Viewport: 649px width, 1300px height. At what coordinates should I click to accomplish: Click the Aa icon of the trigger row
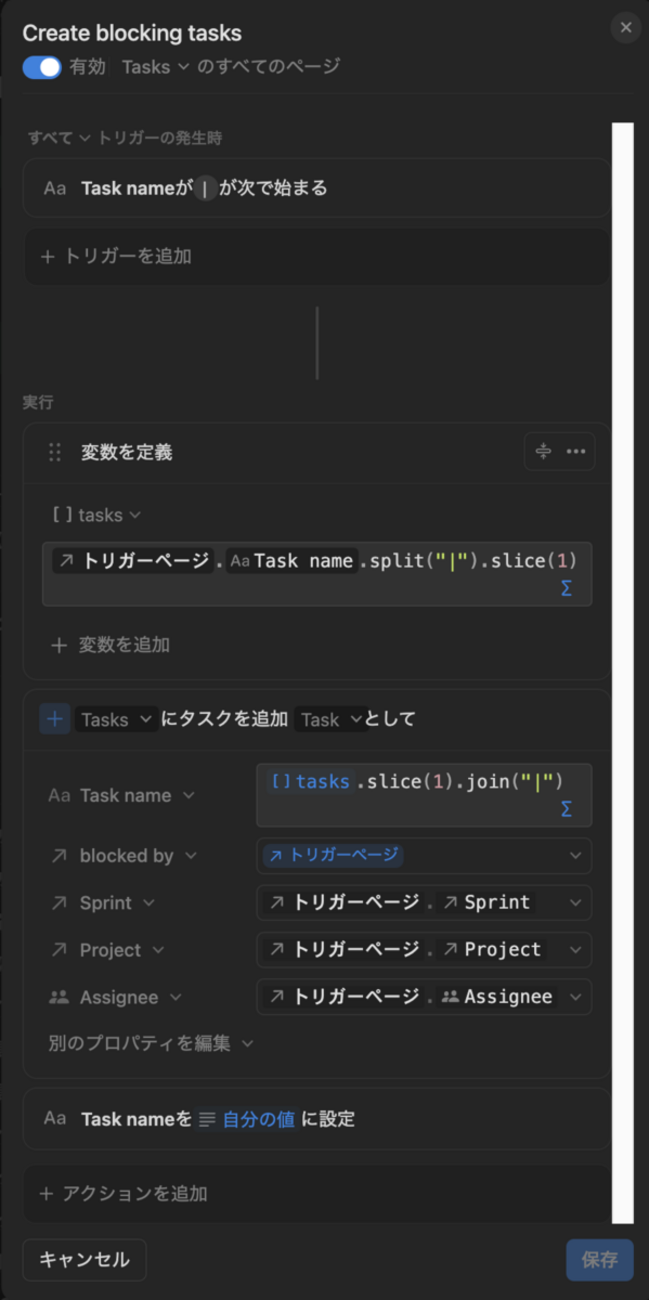55,188
